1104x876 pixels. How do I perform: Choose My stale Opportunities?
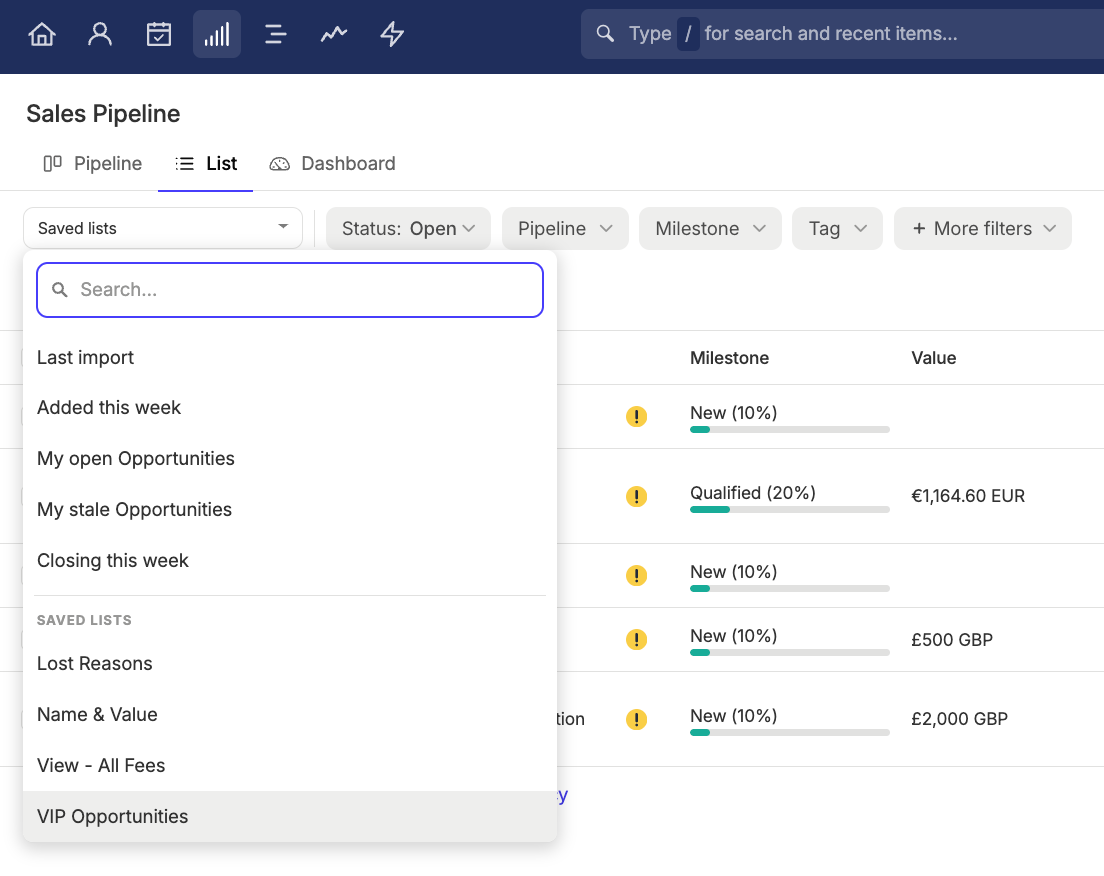pos(290,509)
